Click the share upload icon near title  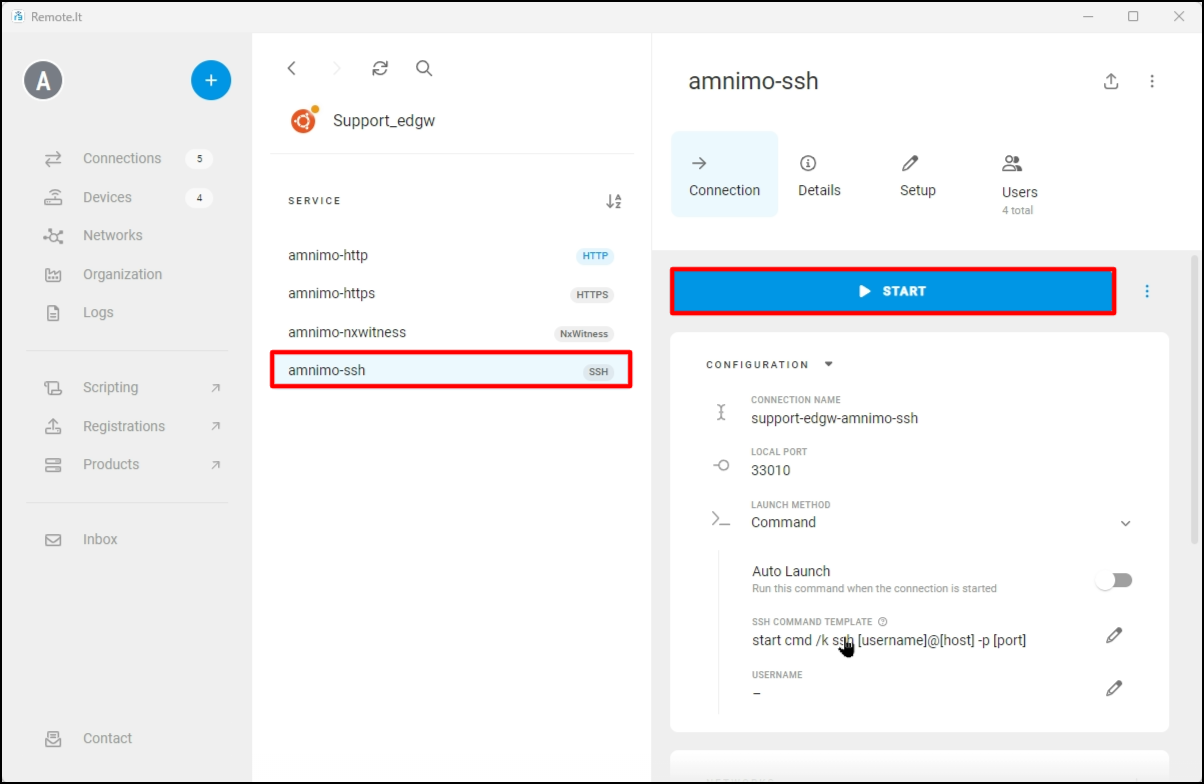point(1111,82)
